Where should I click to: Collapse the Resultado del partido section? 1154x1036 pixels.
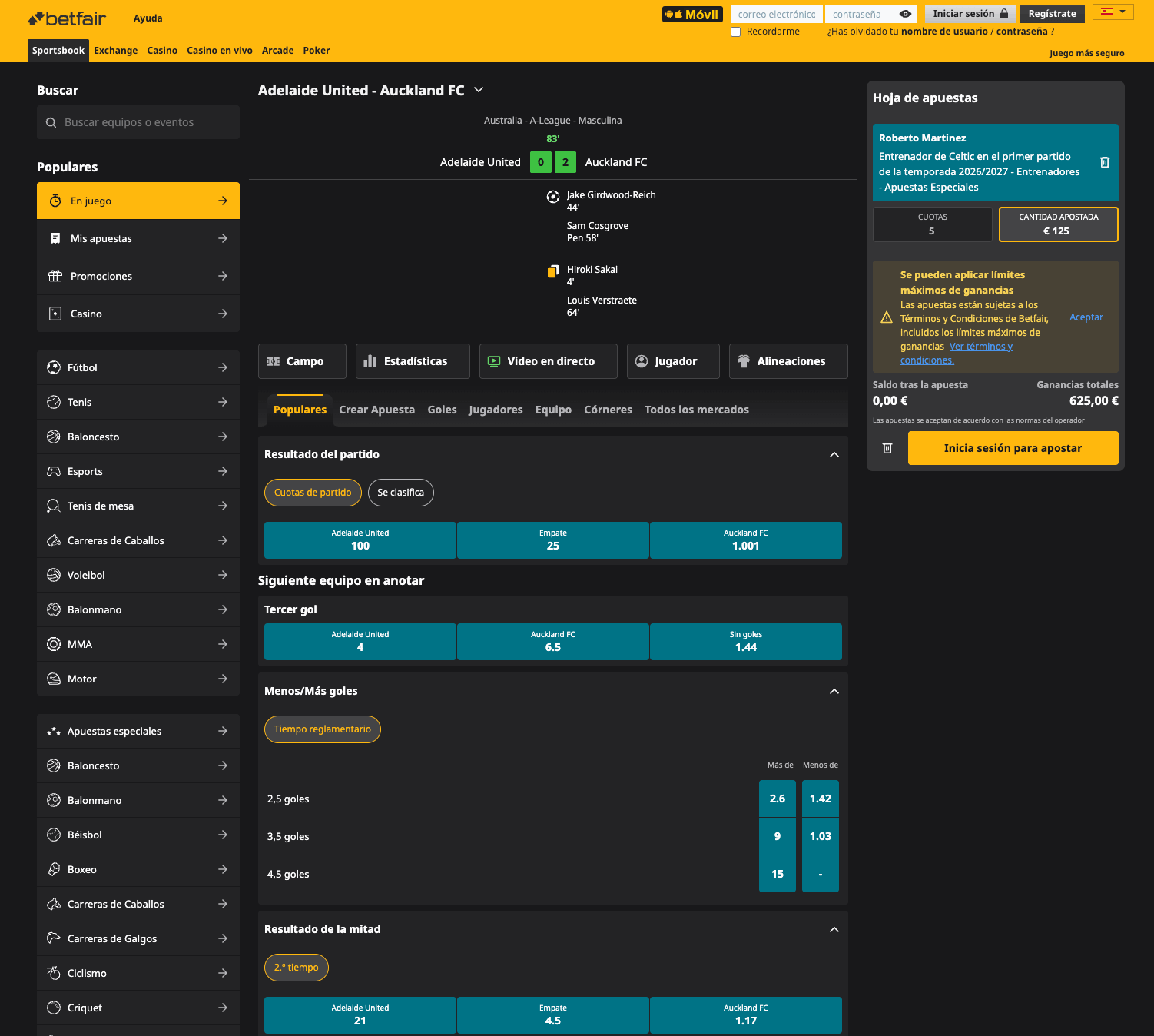[x=834, y=455]
